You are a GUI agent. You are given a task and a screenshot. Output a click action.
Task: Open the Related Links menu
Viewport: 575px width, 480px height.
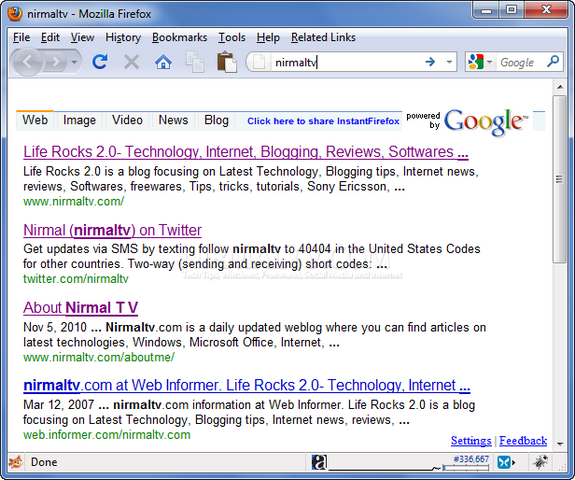click(323, 37)
